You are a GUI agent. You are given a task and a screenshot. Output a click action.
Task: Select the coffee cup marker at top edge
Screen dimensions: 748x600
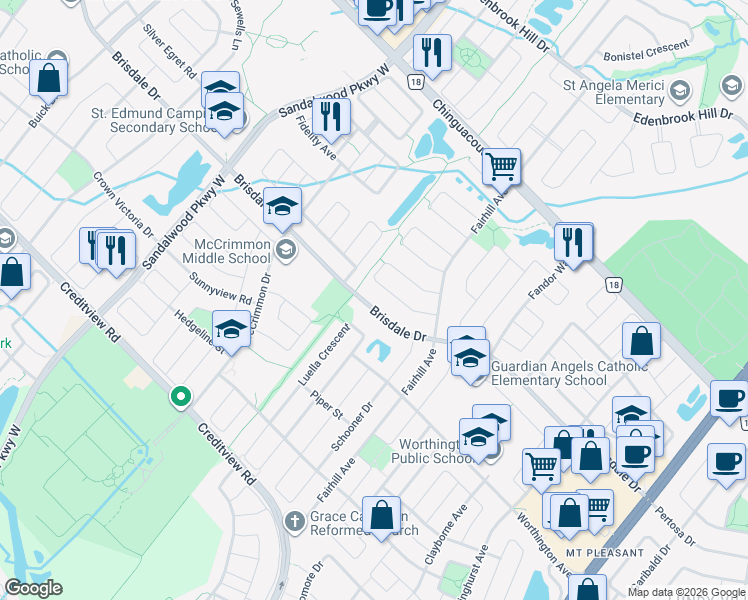377,12
